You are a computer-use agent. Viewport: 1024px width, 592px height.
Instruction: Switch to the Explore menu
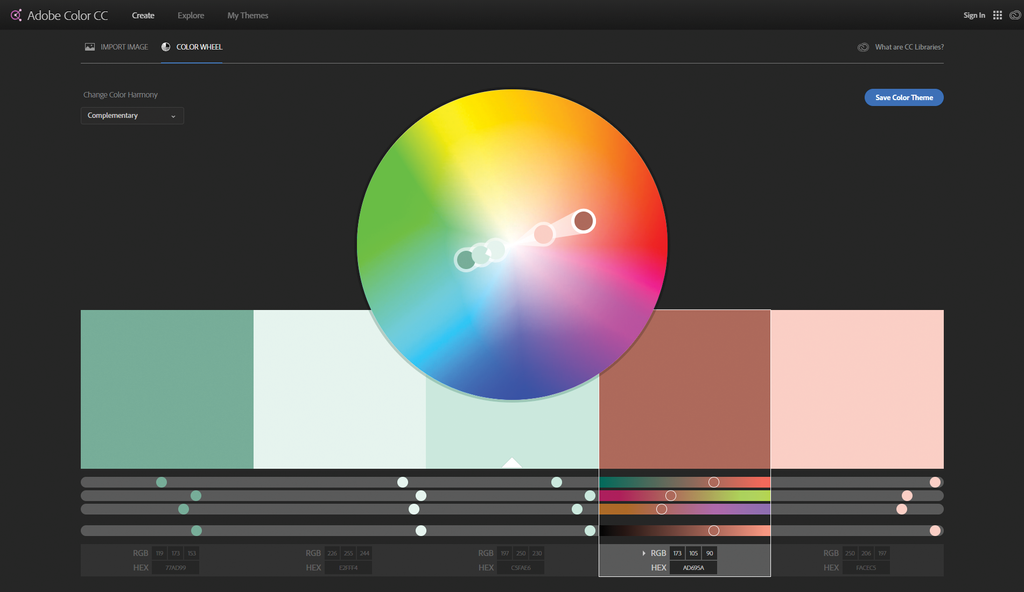tap(190, 15)
